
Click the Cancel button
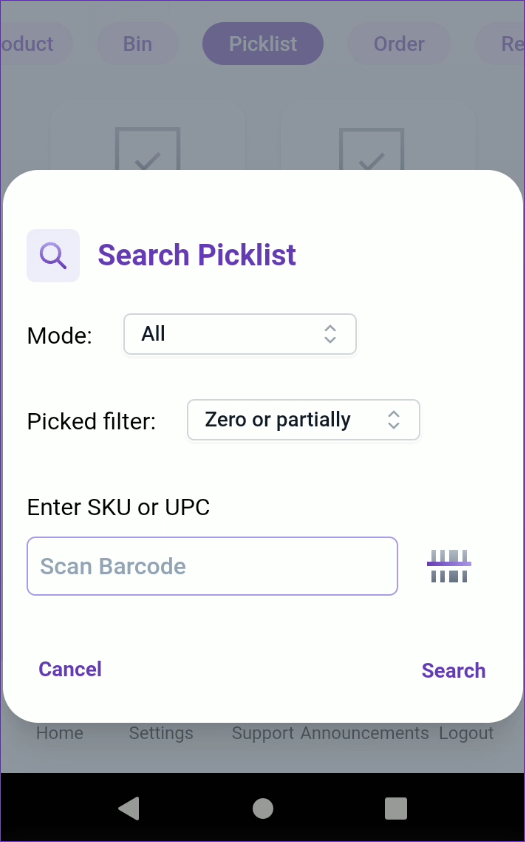point(70,669)
